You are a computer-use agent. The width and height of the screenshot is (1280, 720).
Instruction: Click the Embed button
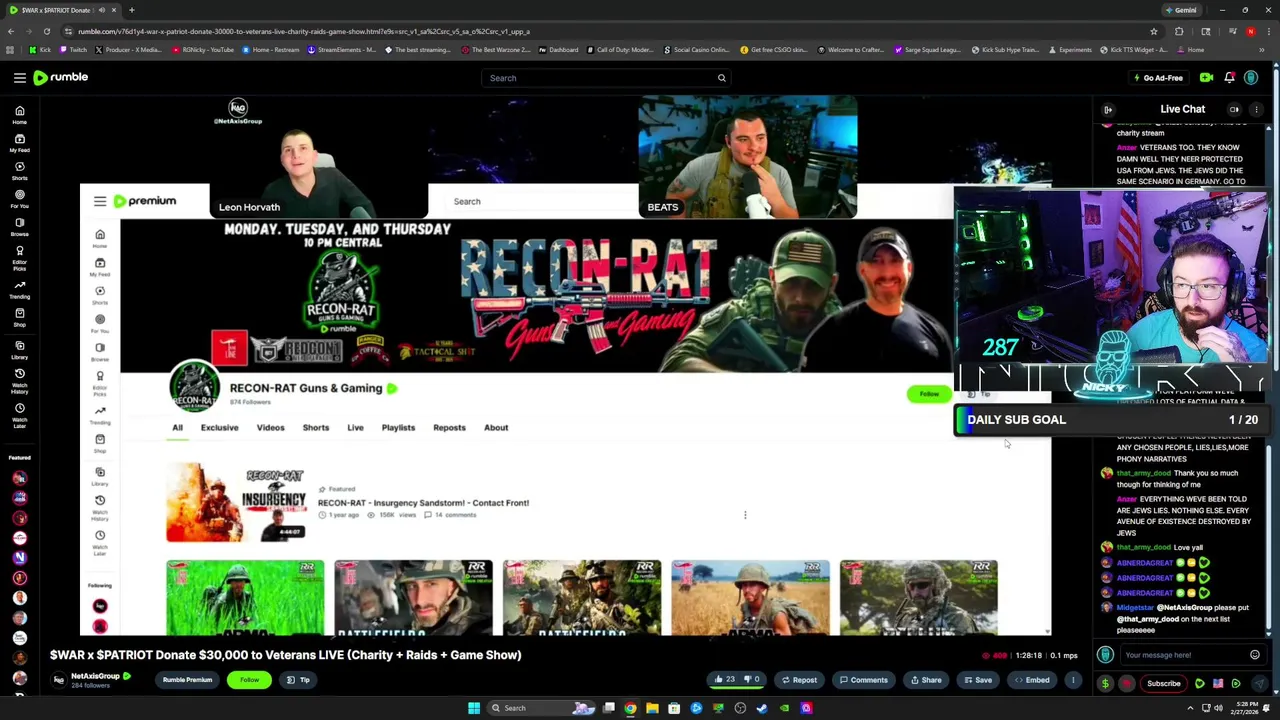point(1031,680)
